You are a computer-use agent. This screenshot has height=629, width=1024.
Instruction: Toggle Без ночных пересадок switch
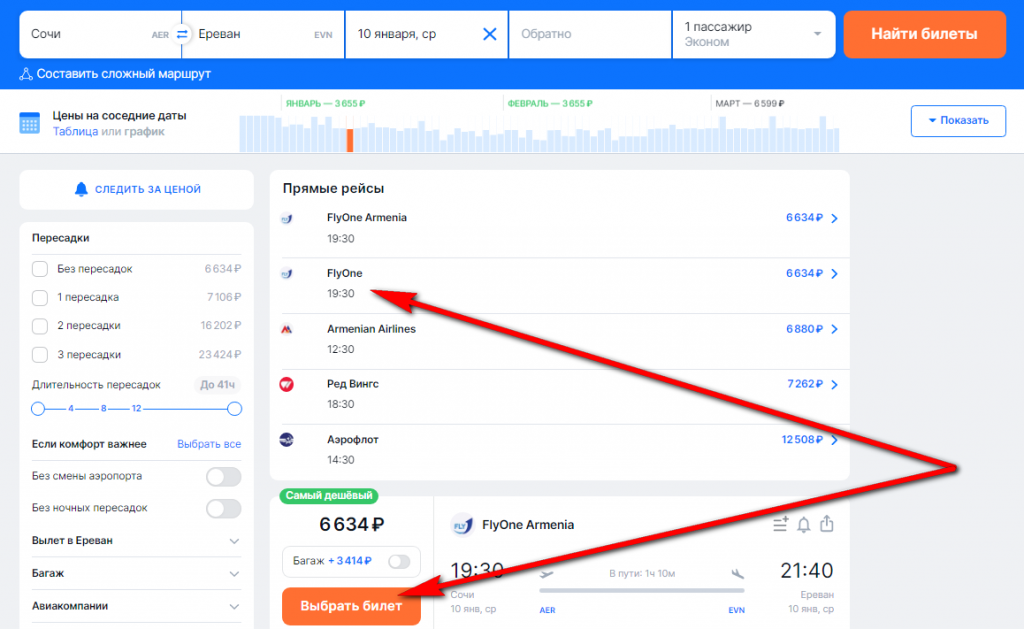pos(223,508)
